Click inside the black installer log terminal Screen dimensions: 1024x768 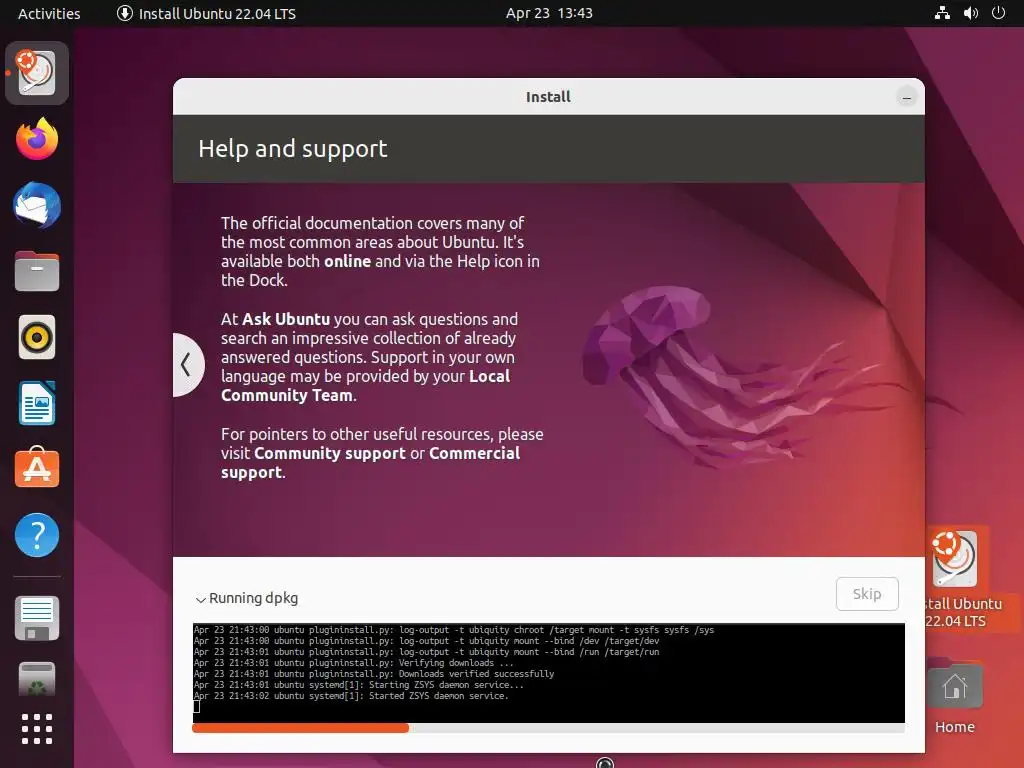coord(549,673)
